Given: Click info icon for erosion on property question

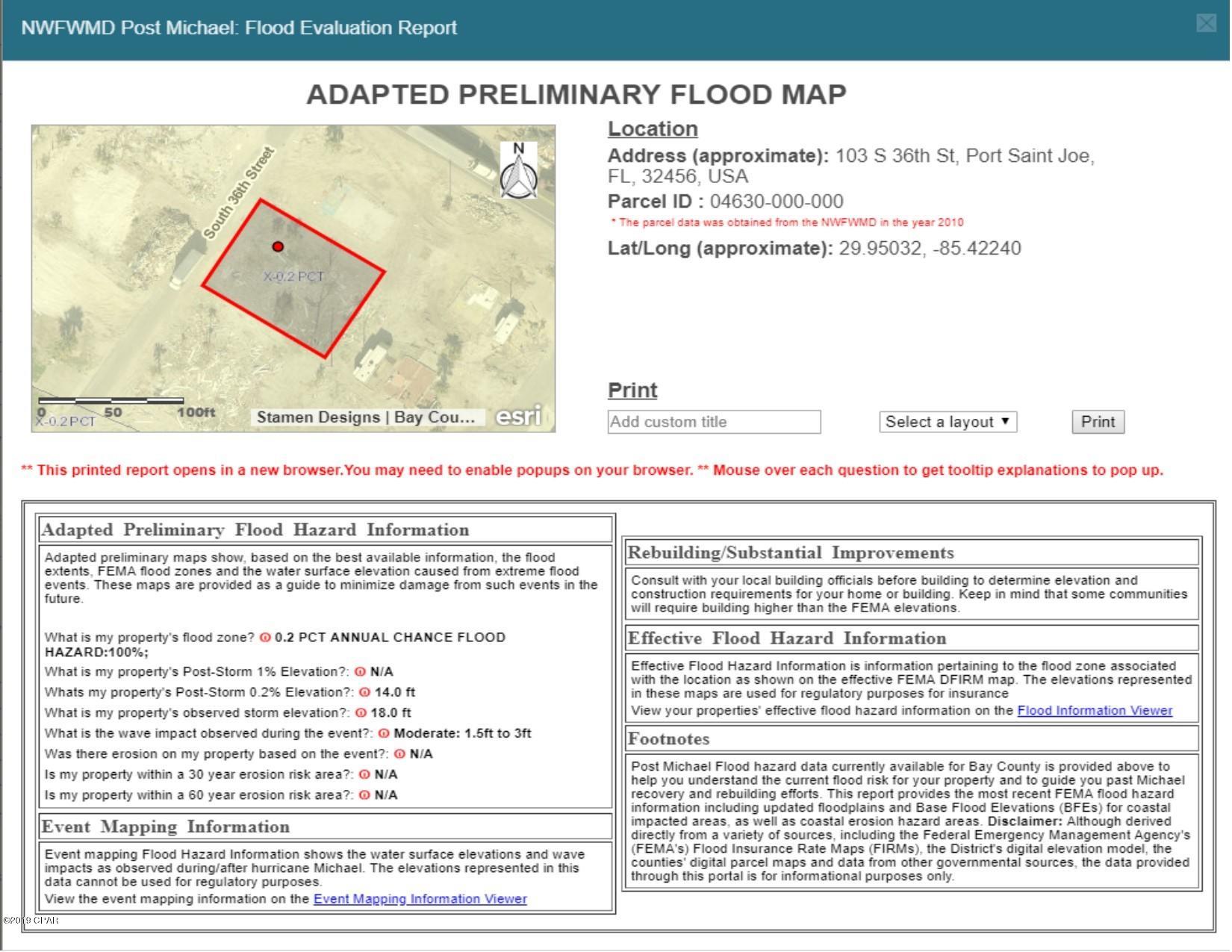Looking at the screenshot, I should click(399, 755).
